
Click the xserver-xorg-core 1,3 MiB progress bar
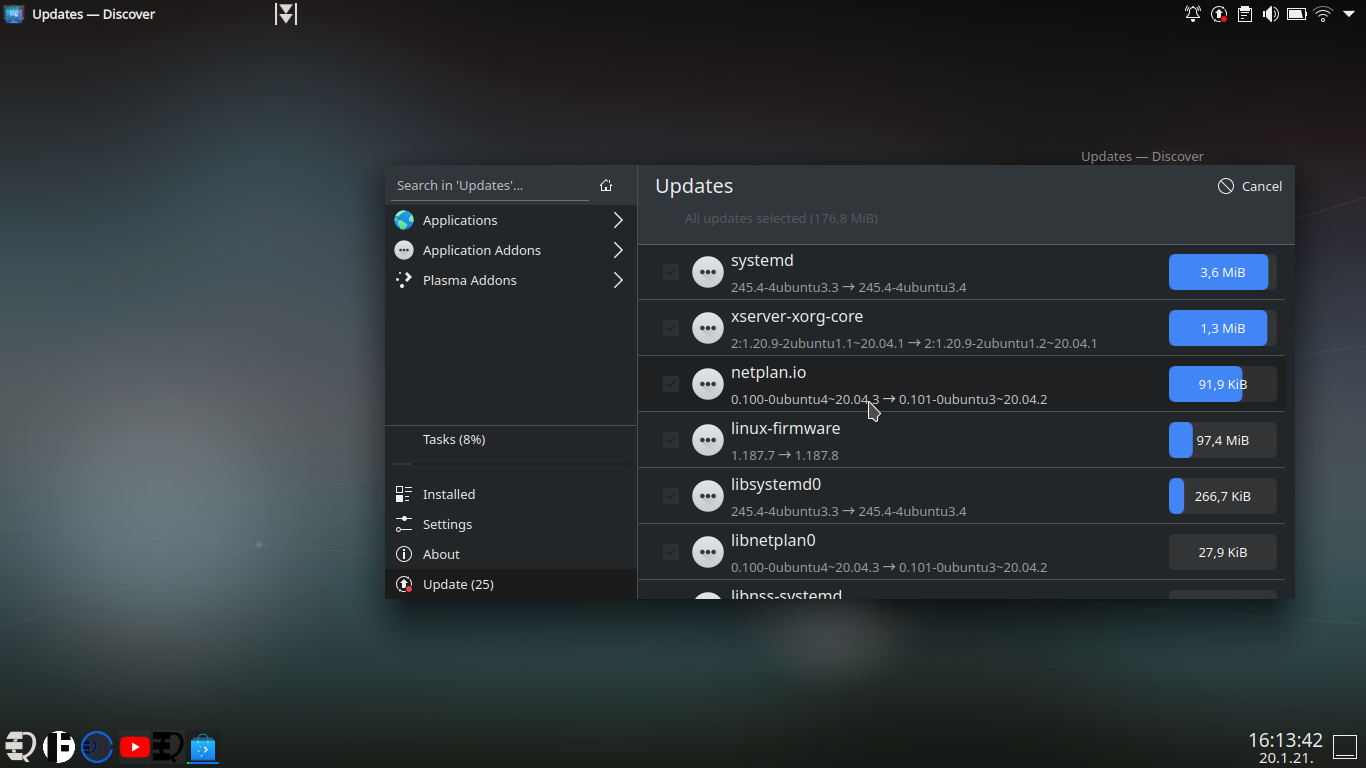pyautogui.click(x=1223, y=328)
